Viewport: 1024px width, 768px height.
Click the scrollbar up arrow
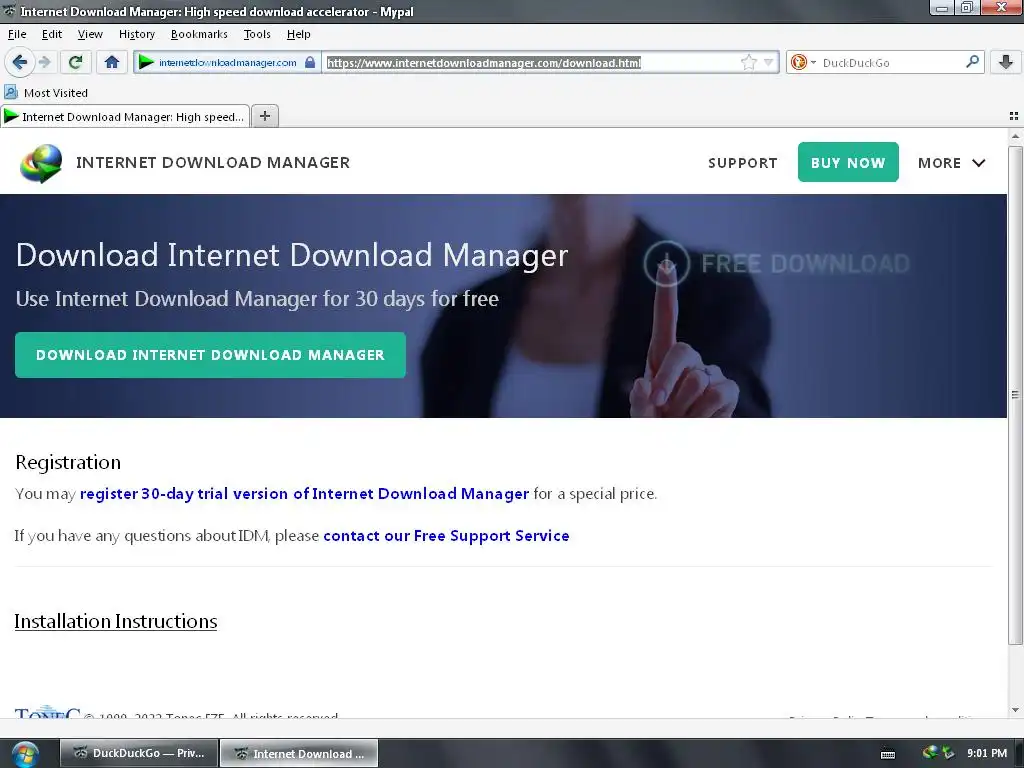tap(1015, 136)
